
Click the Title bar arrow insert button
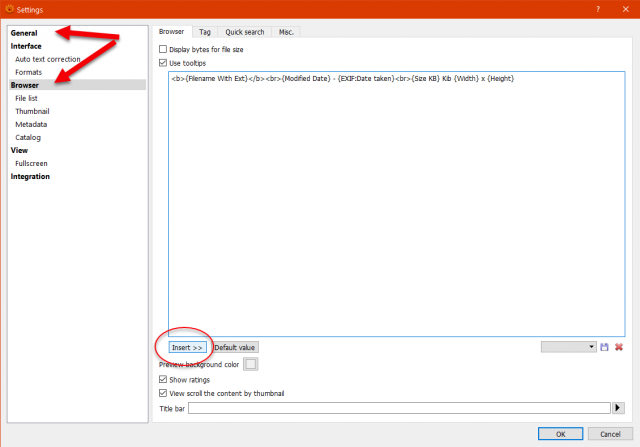[x=618, y=408]
